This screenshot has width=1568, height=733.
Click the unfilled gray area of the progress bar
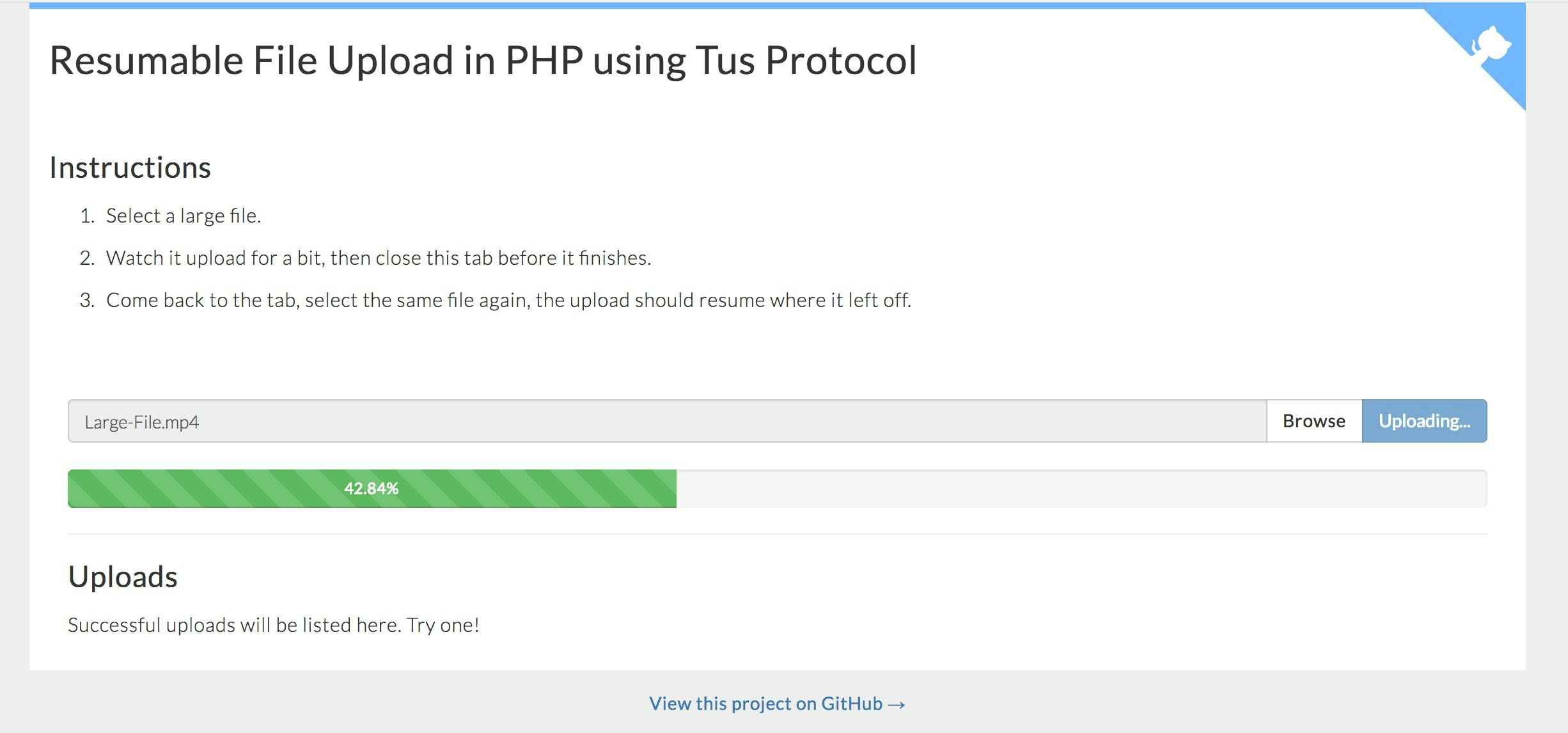pos(1087,488)
